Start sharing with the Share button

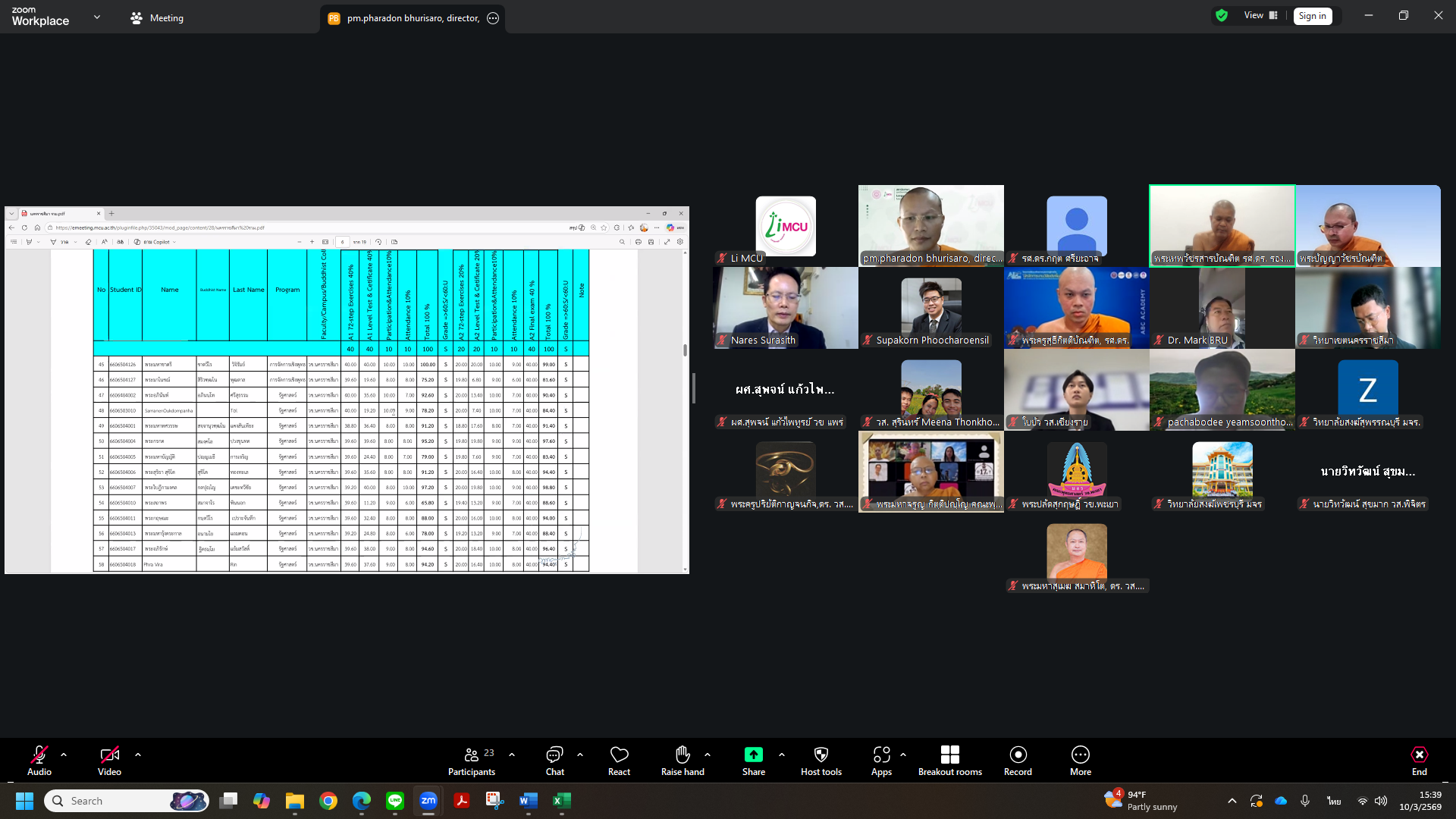[x=753, y=761]
